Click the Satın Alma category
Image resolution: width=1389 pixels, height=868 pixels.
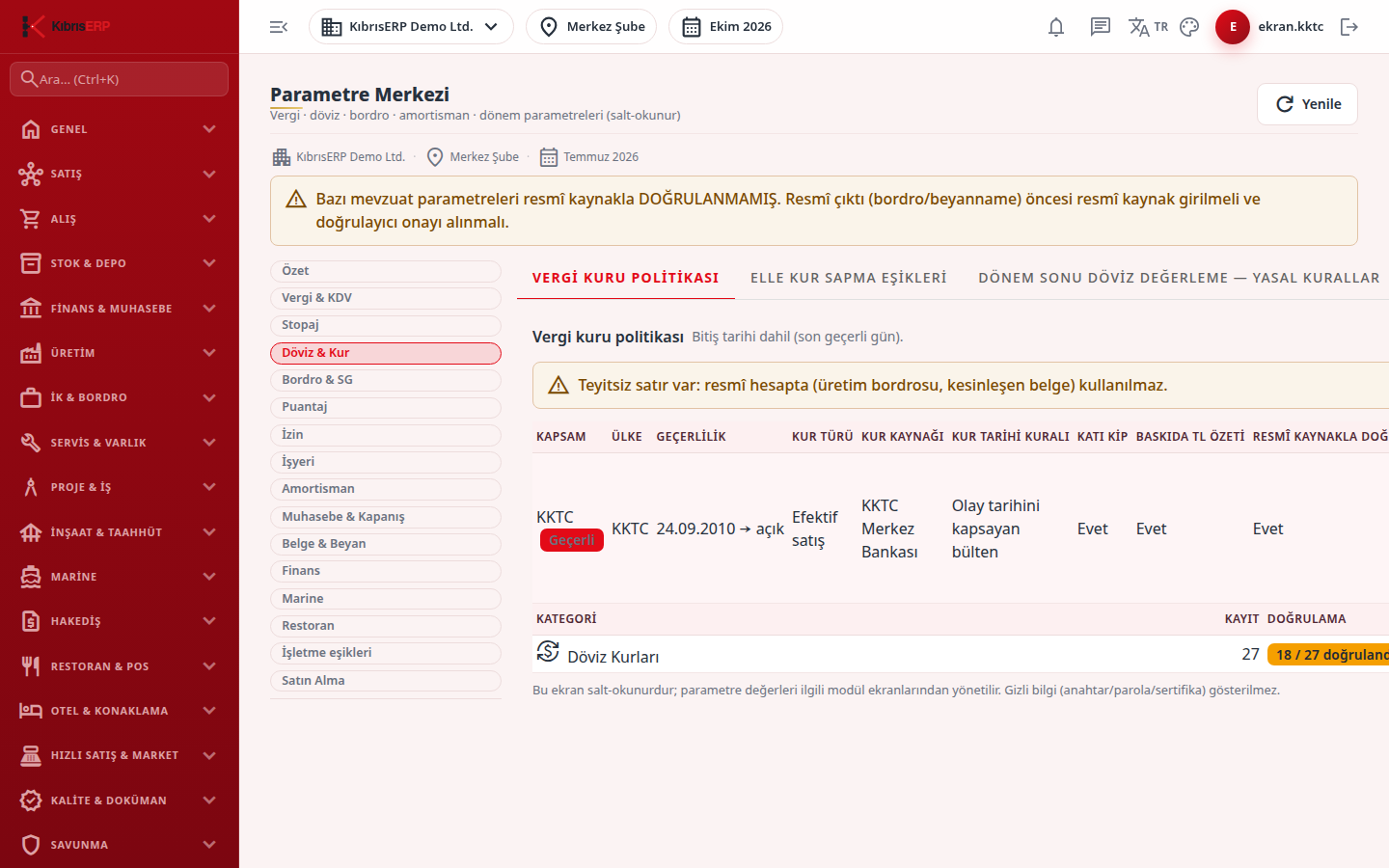(386, 681)
